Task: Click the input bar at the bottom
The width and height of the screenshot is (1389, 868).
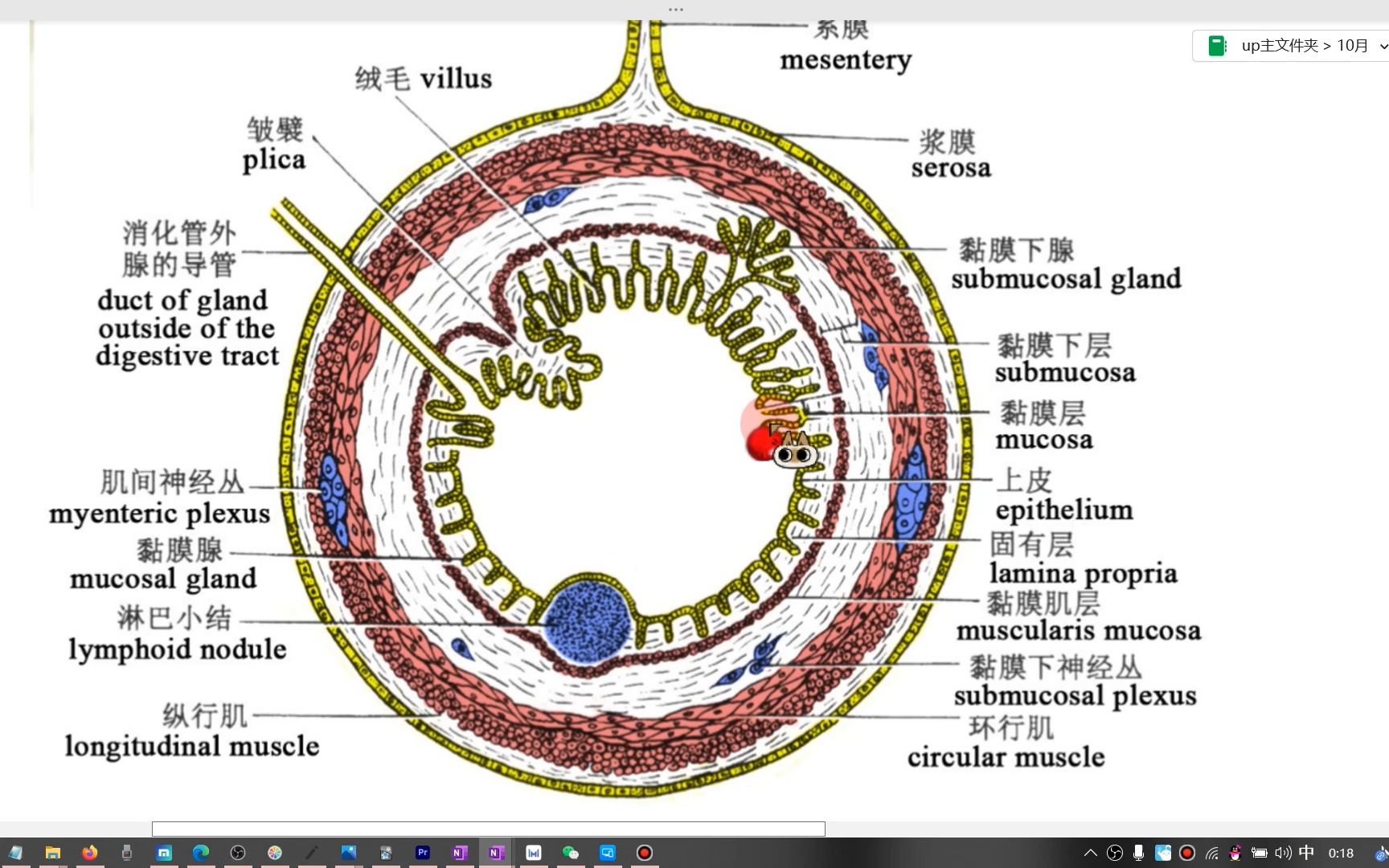Action: pos(489,829)
